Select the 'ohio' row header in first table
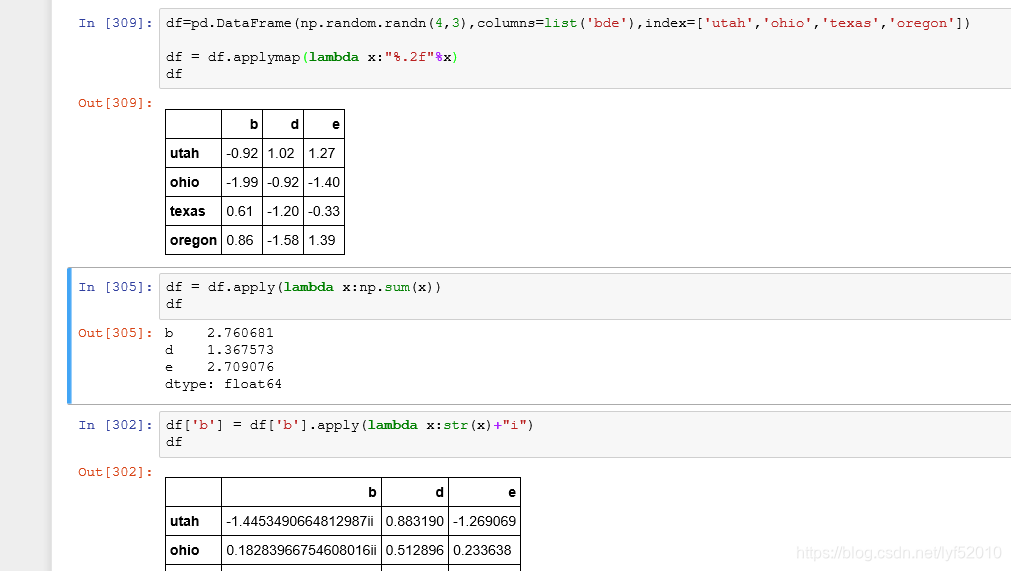This screenshot has height=571, width=1011. click(193, 182)
